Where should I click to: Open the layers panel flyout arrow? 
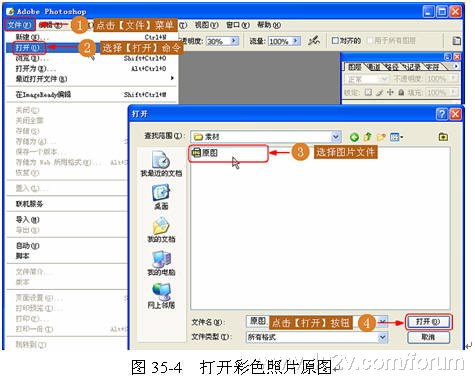[x=455, y=66]
